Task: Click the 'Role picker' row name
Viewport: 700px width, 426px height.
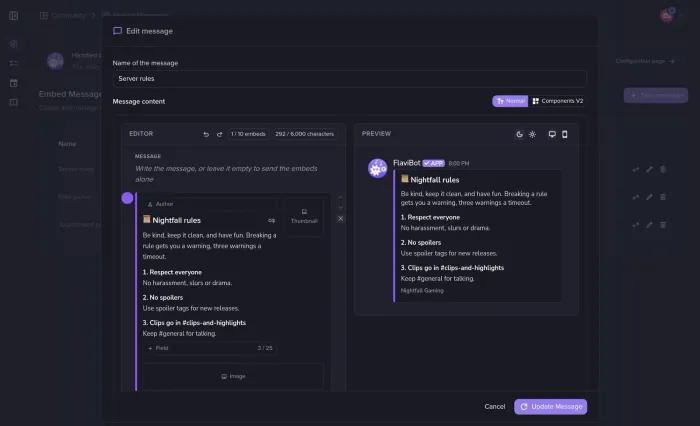Action: pyautogui.click(x=75, y=197)
